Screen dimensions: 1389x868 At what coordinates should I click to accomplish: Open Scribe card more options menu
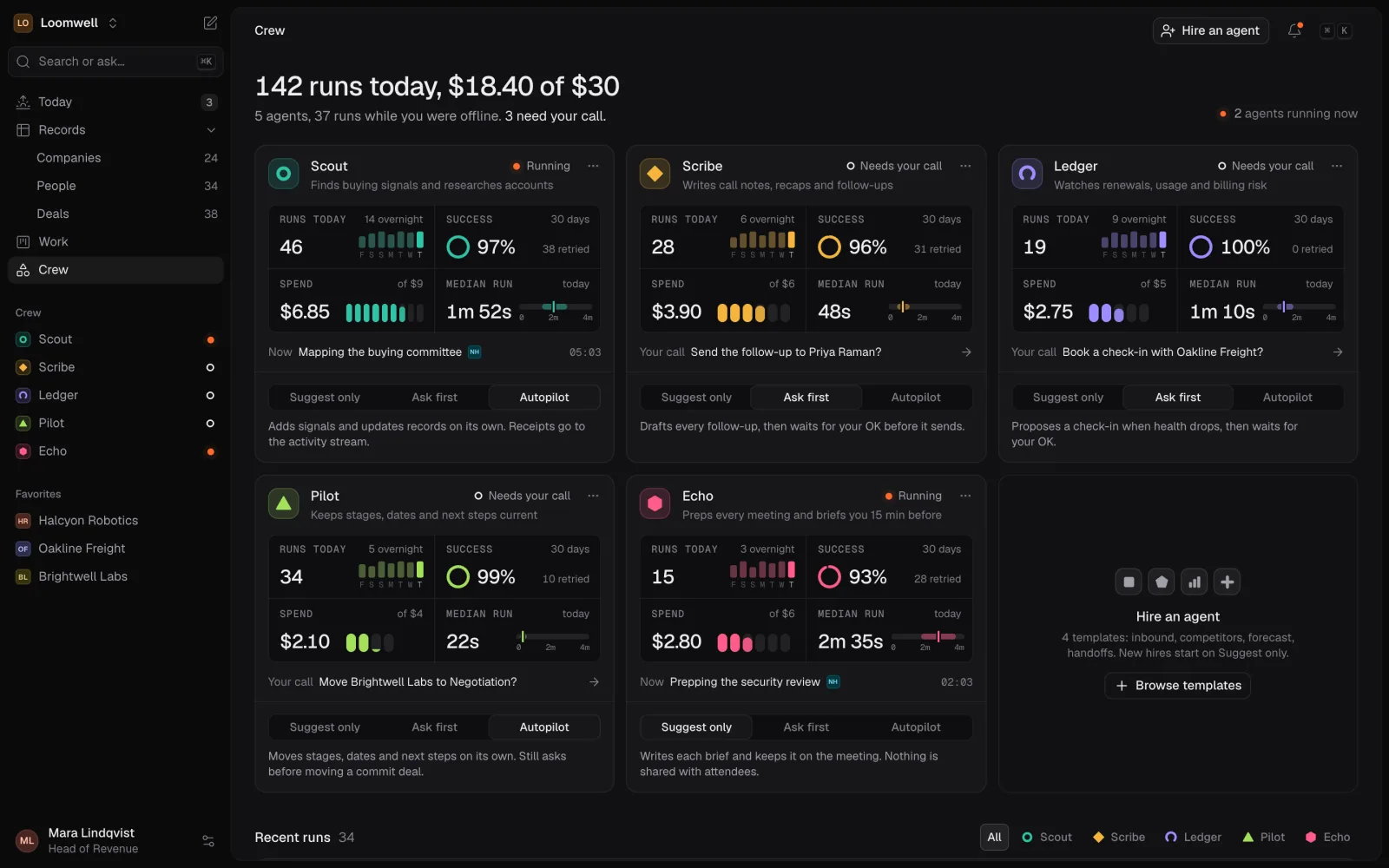tap(965, 166)
